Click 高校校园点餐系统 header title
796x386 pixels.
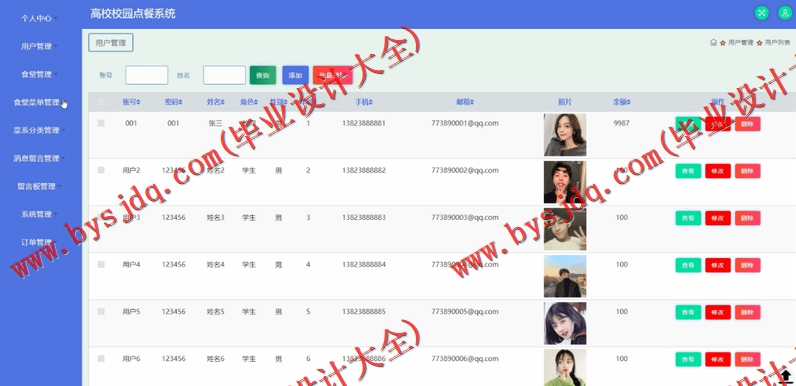pyautogui.click(x=133, y=14)
